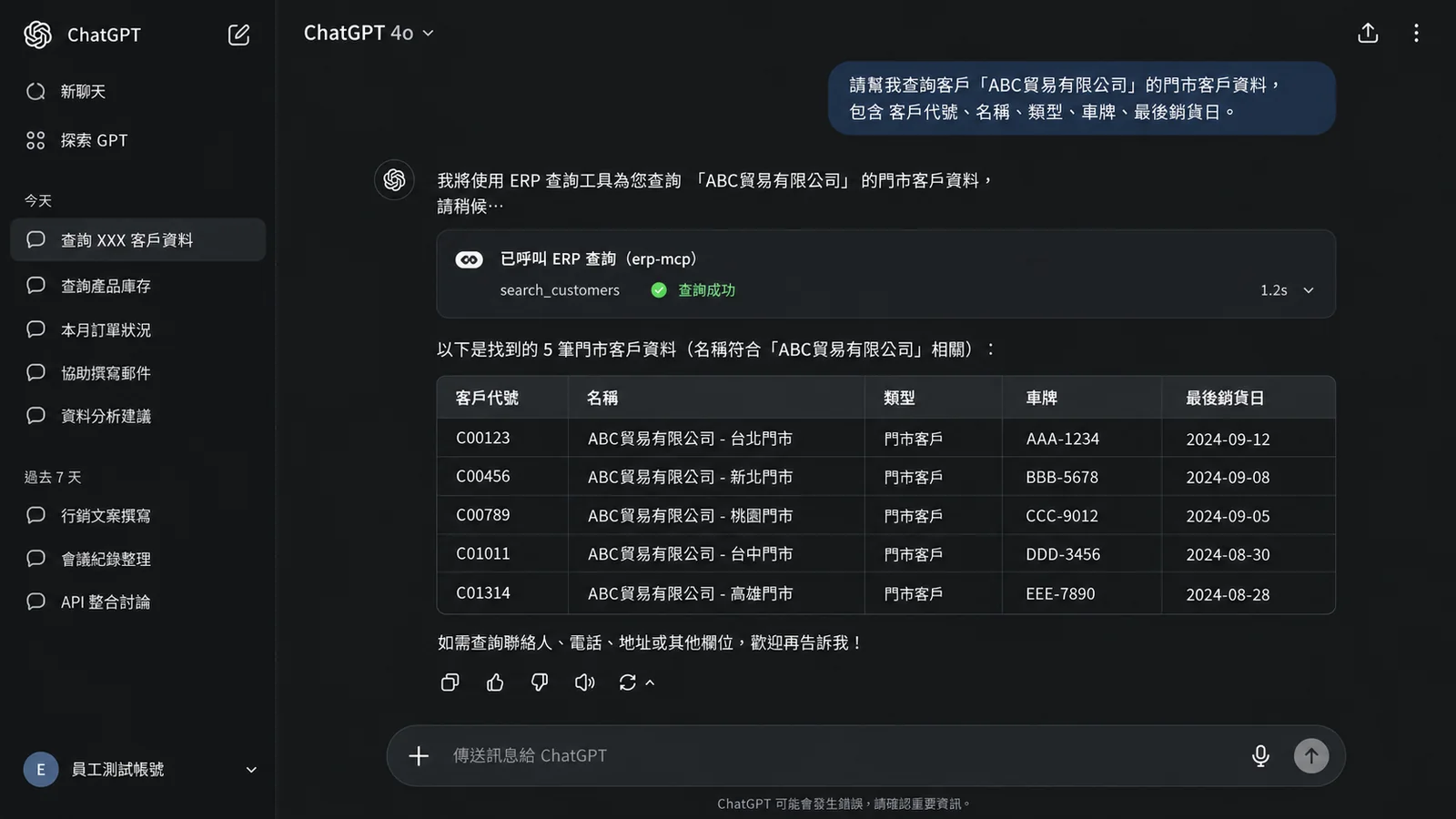Click the 車牌 column header
Screen dimensions: 1456x819
(1042, 398)
